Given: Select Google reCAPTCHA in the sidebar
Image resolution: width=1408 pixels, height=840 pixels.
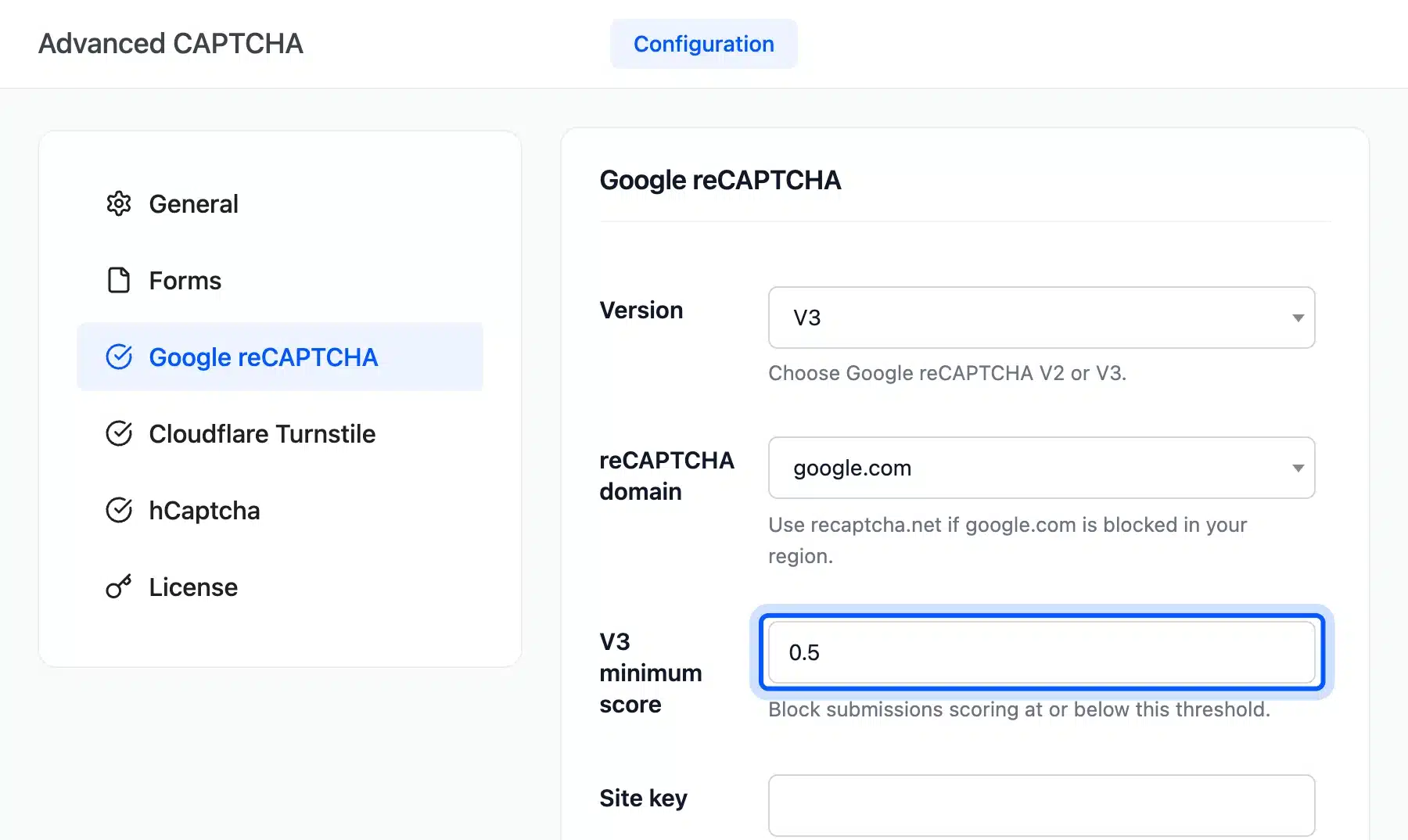Looking at the screenshot, I should (x=280, y=357).
